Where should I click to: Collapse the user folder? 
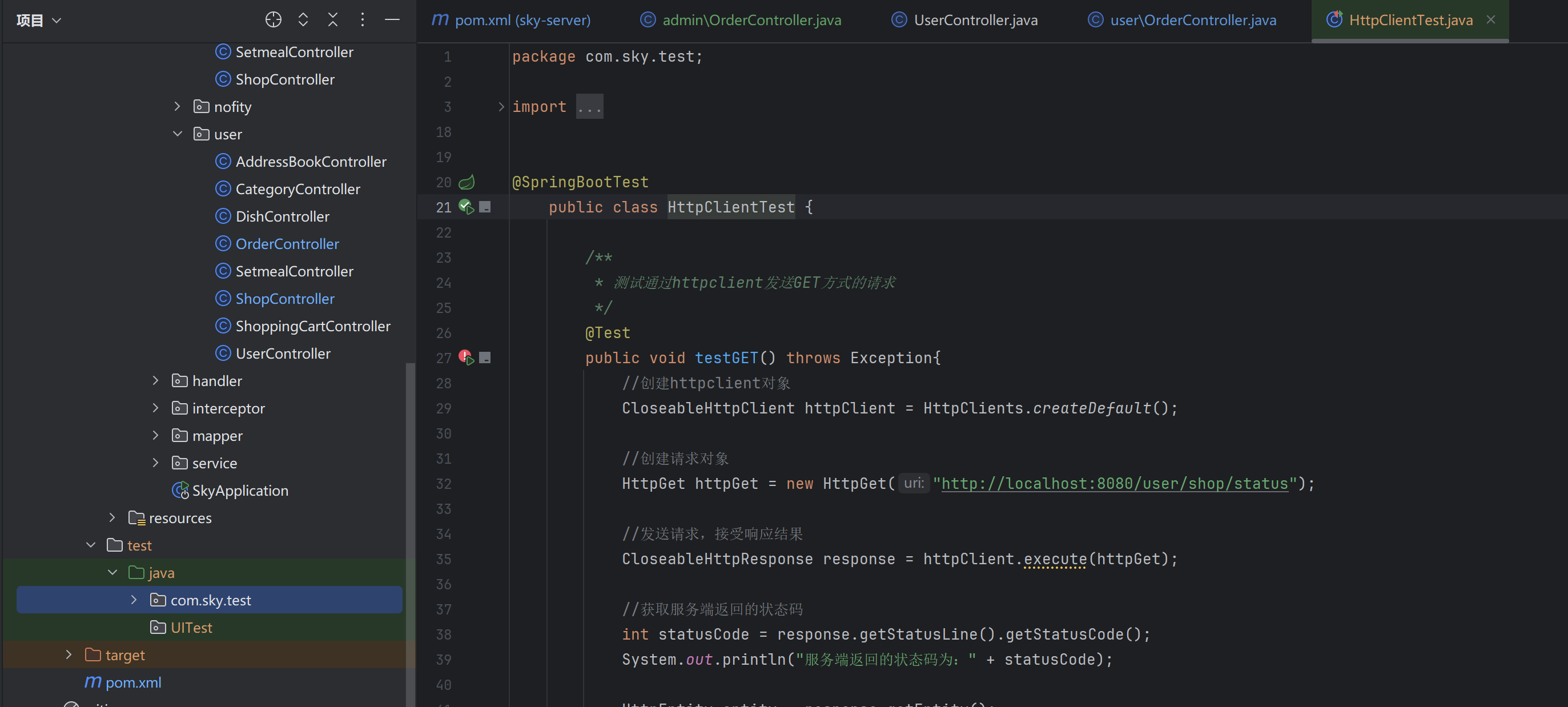(x=177, y=134)
